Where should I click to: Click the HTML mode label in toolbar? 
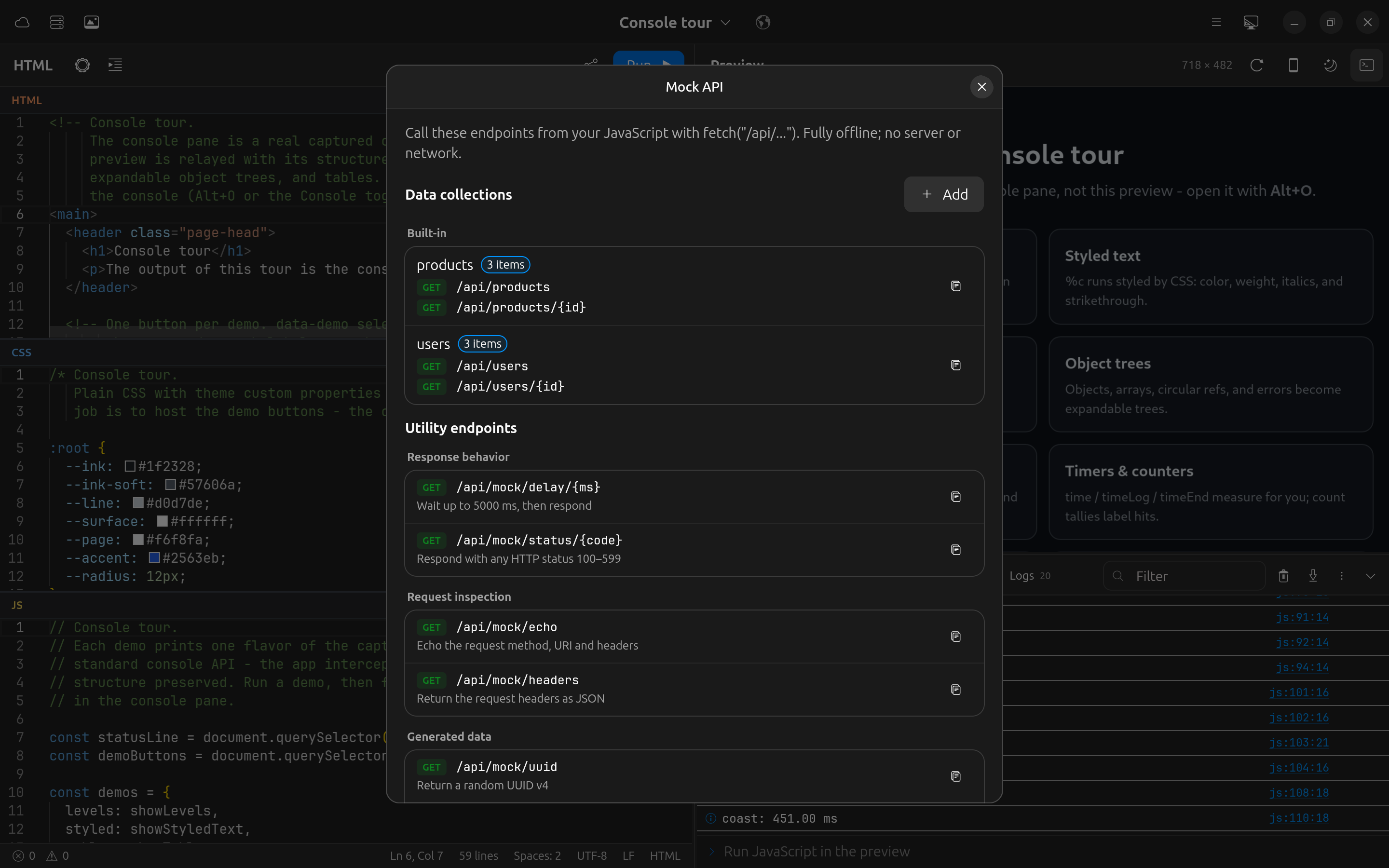point(33,66)
